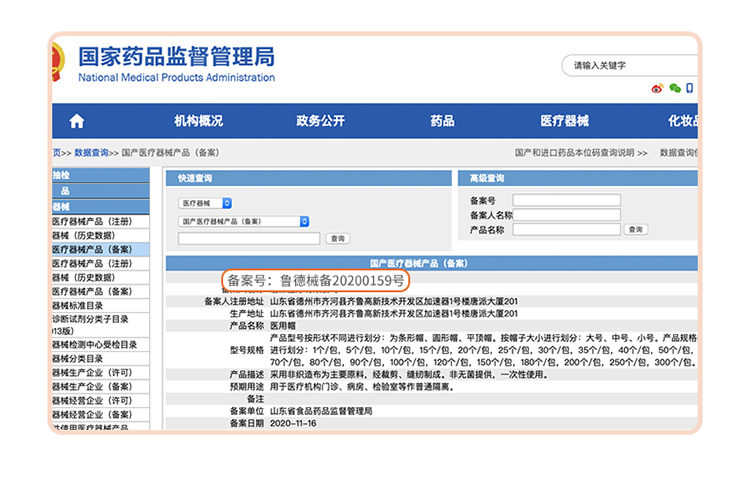The width and height of the screenshot is (750, 480).
Task: Expand the 医疗器械 category dropdown
Action: coord(205,203)
